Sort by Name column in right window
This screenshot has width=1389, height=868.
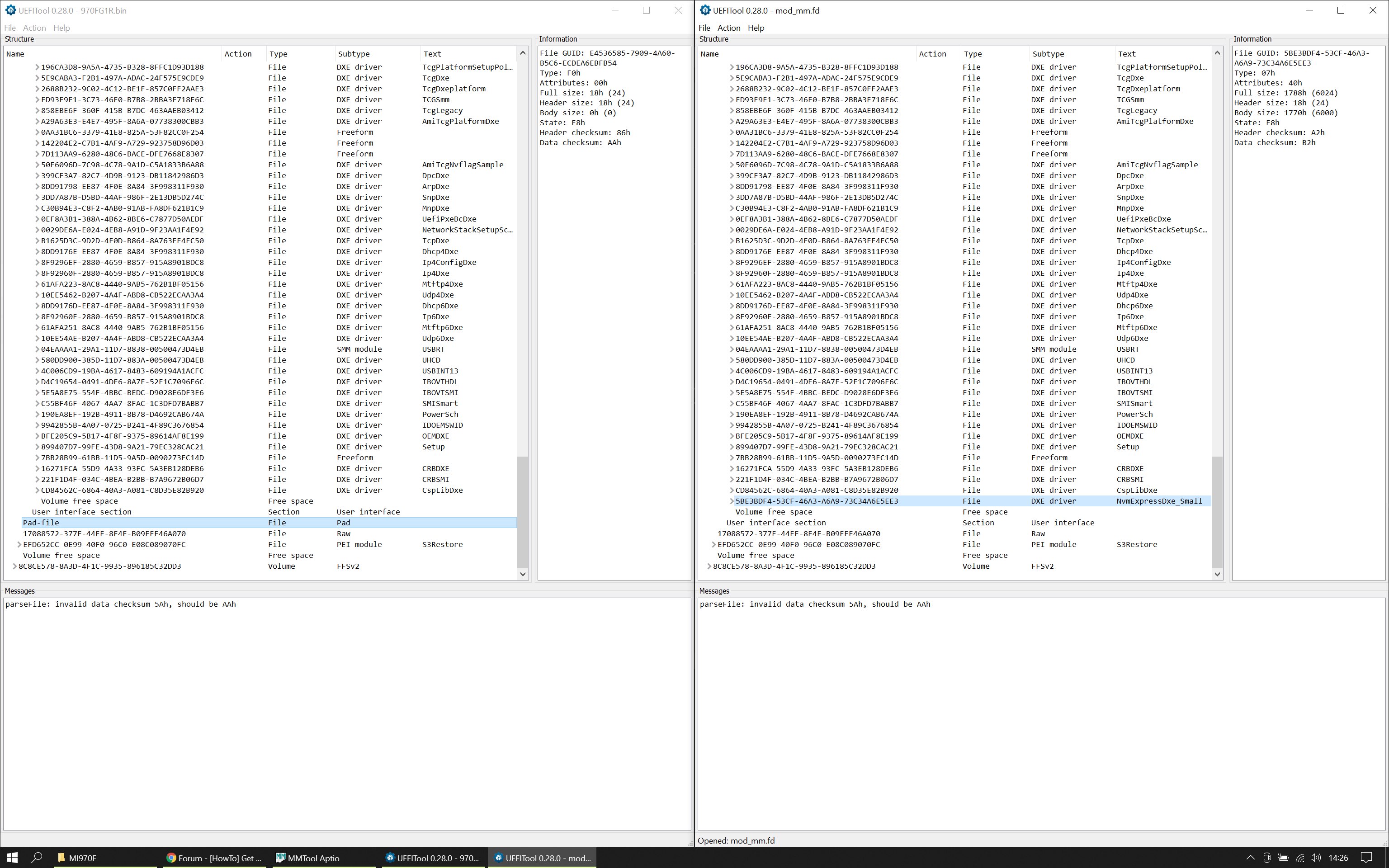[x=807, y=54]
